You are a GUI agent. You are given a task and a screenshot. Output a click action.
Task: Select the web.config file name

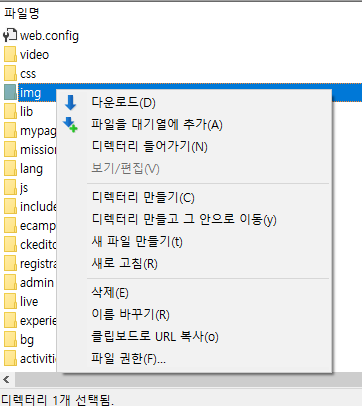(x=49, y=36)
